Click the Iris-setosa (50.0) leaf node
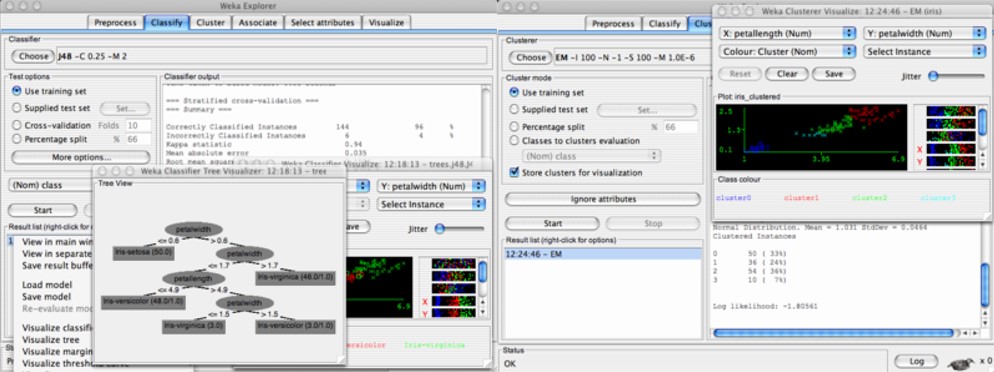The height and width of the screenshot is (372, 994). (144, 252)
